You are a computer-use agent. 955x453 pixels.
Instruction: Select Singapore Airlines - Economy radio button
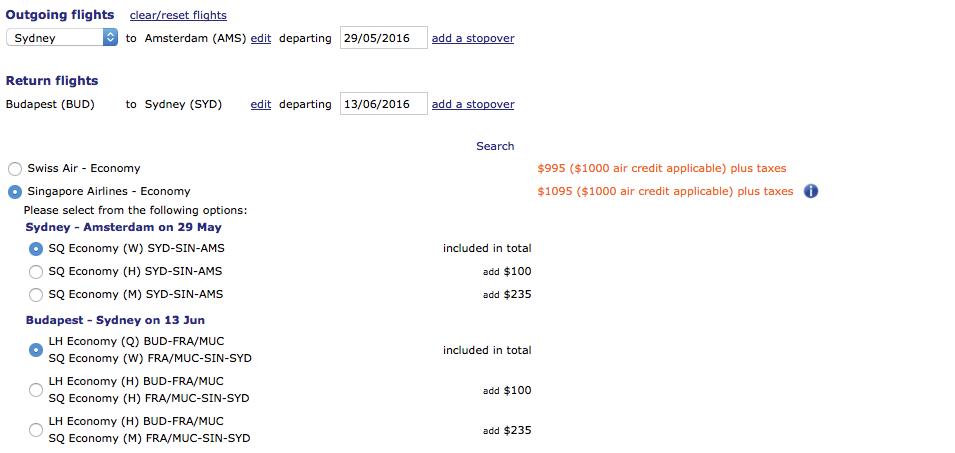(x=15, y=192)
